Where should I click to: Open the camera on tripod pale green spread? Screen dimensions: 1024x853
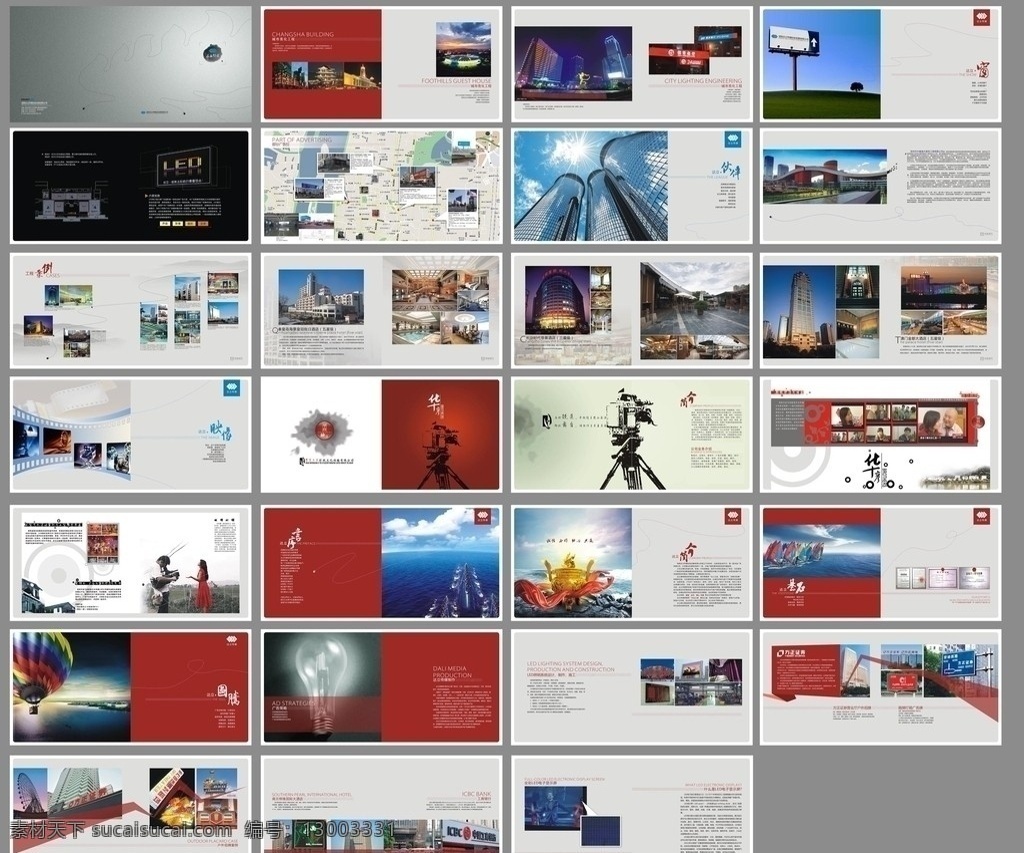click(632, 436)
